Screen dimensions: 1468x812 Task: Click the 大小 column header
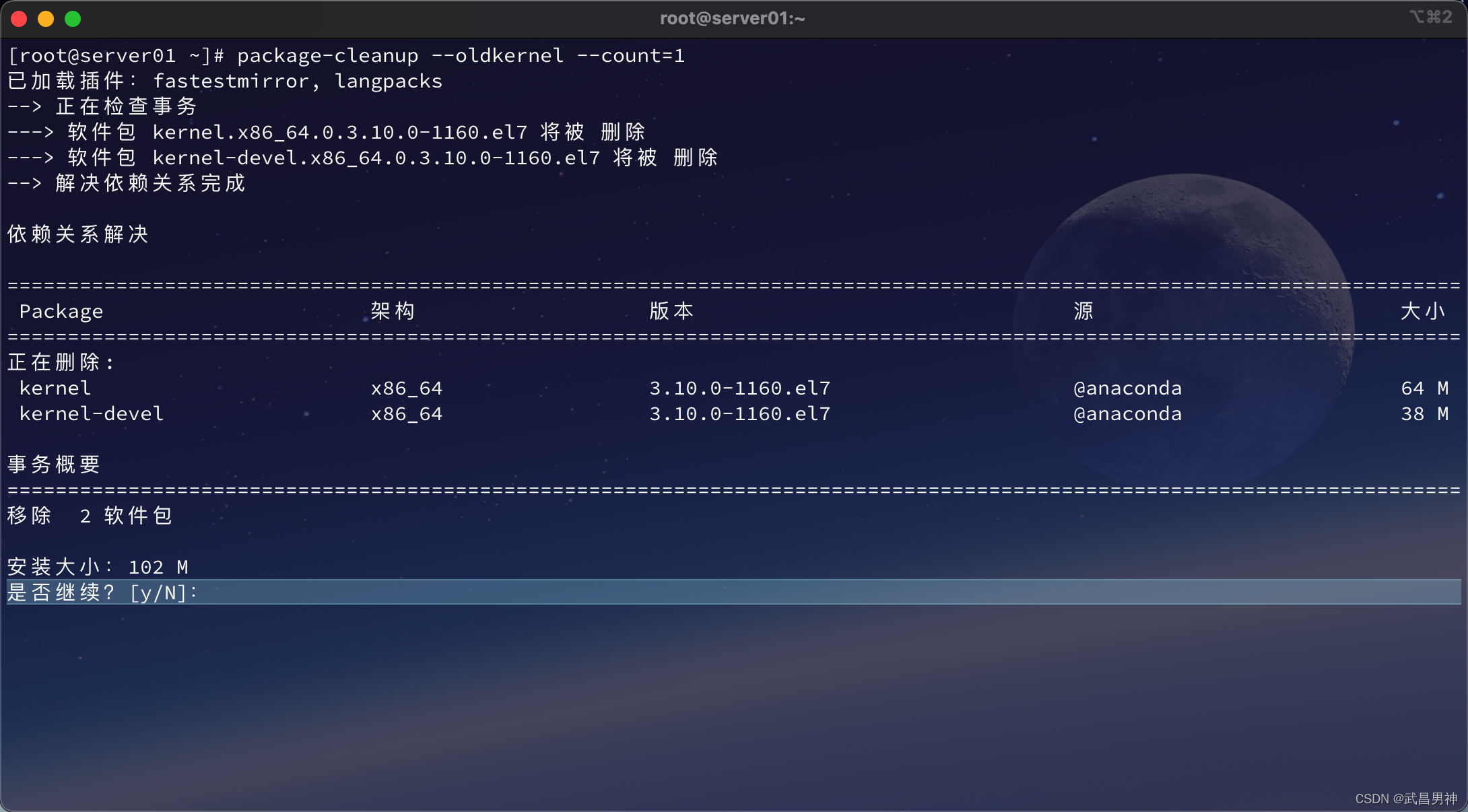(x=1423, y=311)
